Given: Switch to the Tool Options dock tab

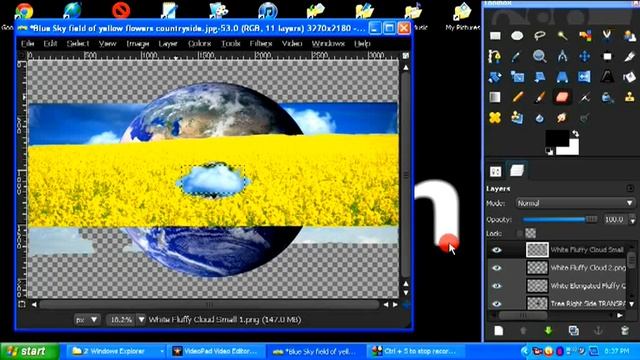Looking at the screenshot, I should pyautogui.click(x=496, y=171).
